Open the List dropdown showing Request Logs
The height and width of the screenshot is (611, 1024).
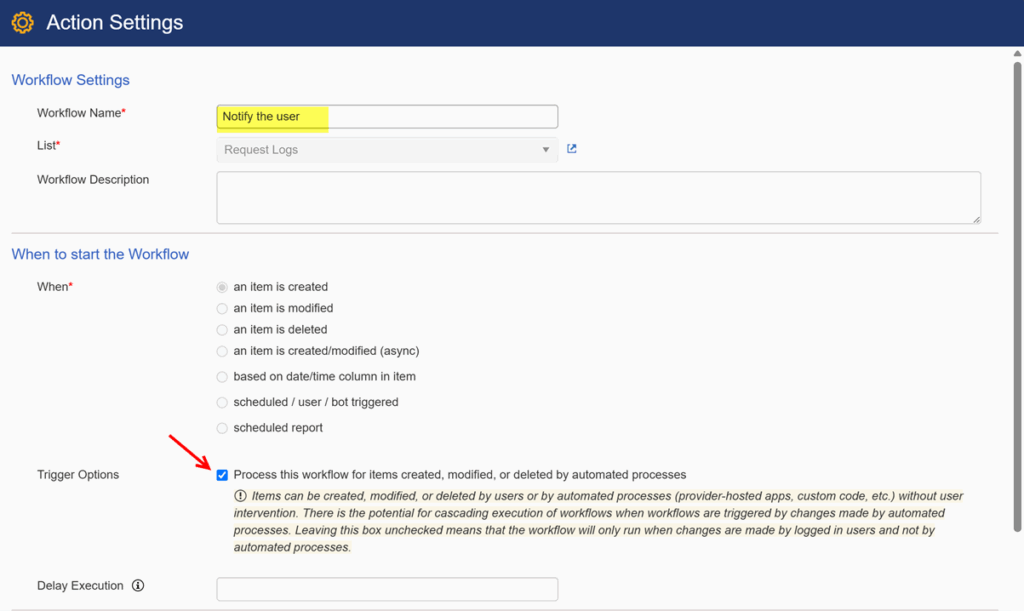387,149
